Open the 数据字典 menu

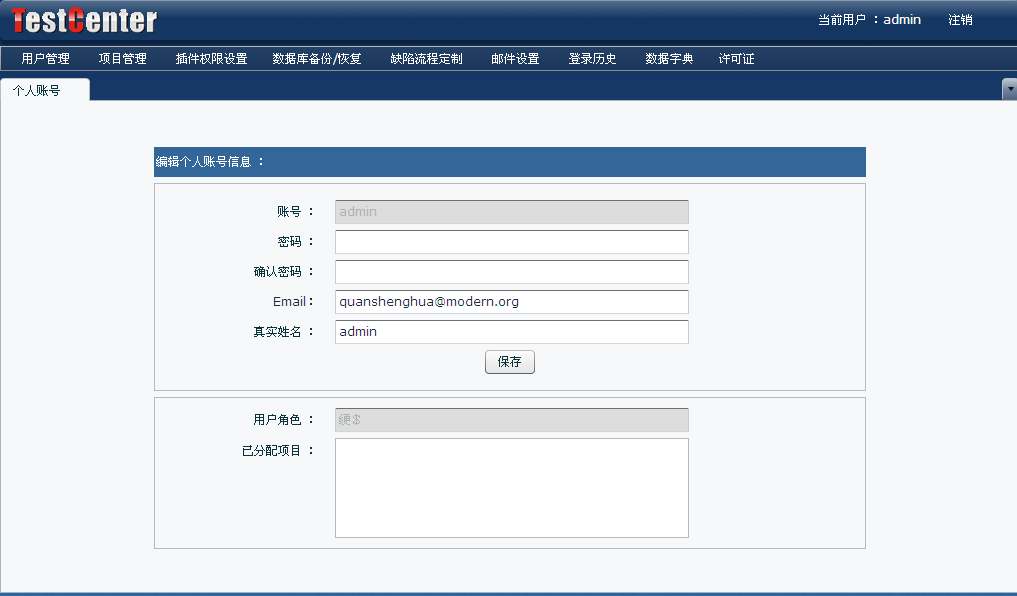pyautogui.click(x=669, y=59)
